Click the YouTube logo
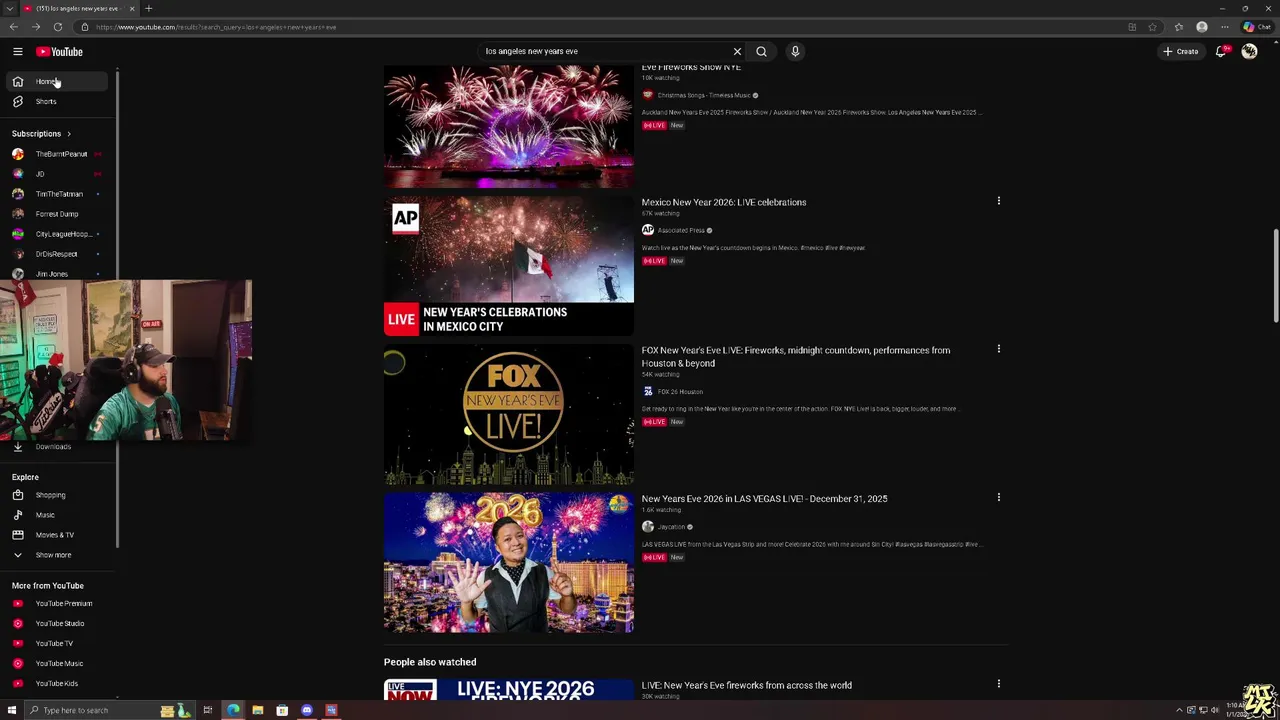 tap(59, 51)
